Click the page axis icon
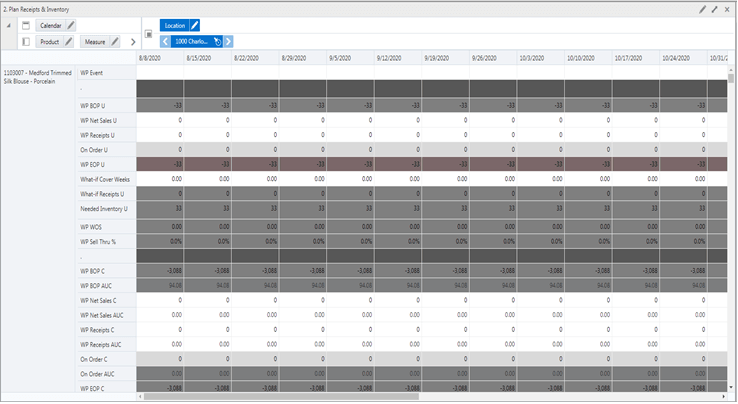 [x=149, y=34]
